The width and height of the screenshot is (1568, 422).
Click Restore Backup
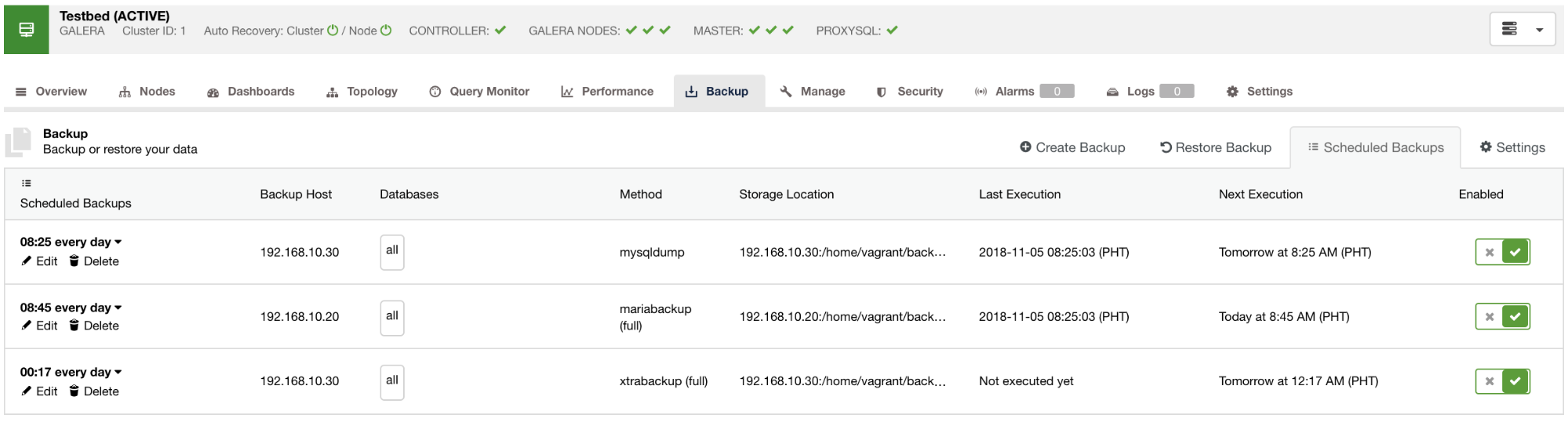(1216, 147)
